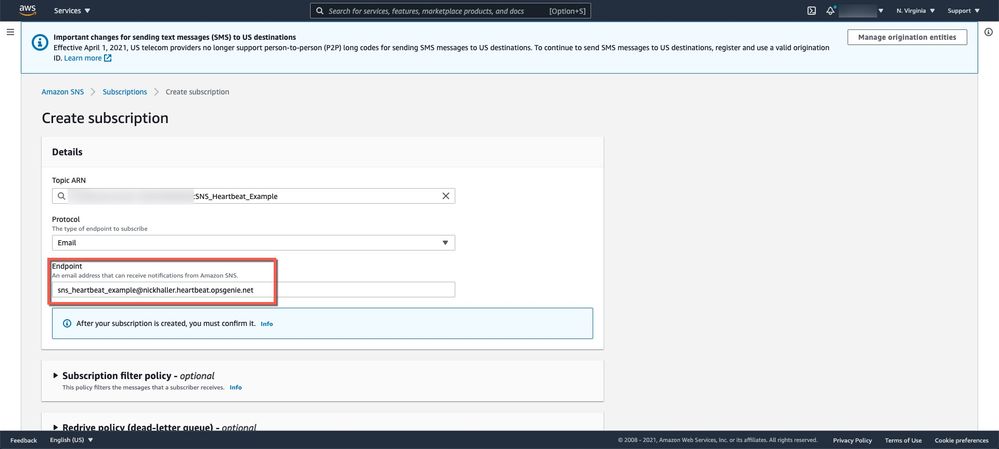Click the Feedback button in footer
Screen dimensions: 999x449
click(x=24, y=440)
